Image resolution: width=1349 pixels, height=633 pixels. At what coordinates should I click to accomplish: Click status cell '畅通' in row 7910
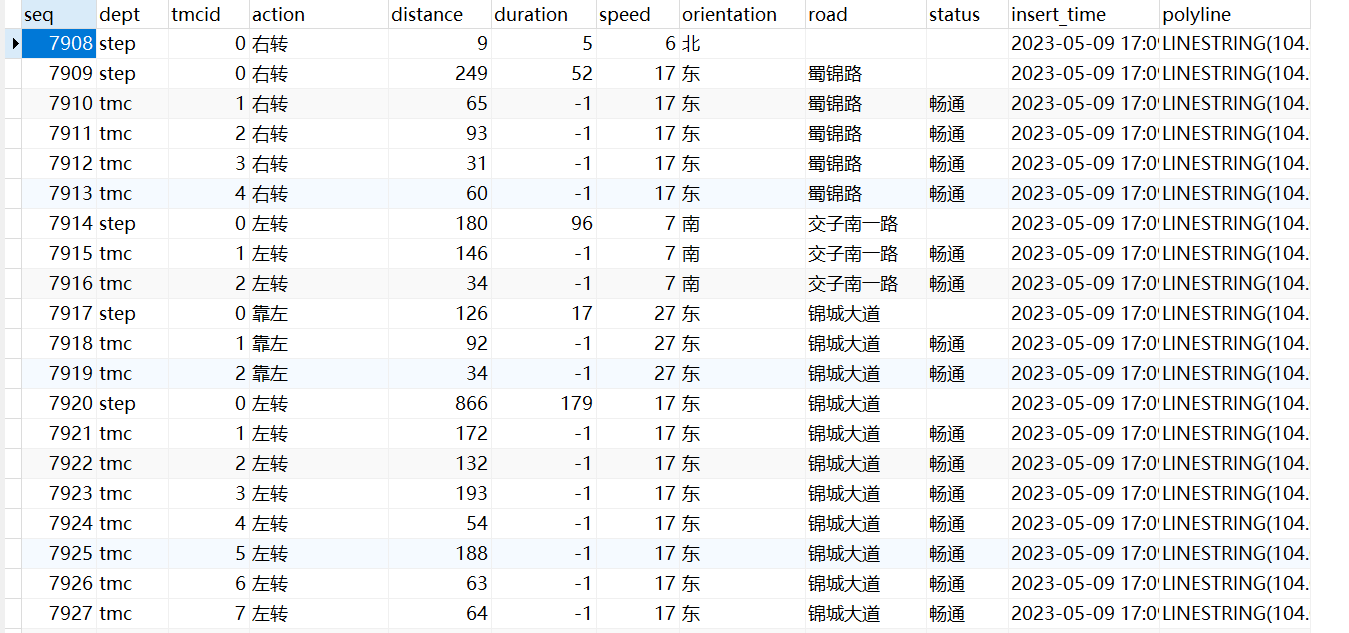[967, 104]
